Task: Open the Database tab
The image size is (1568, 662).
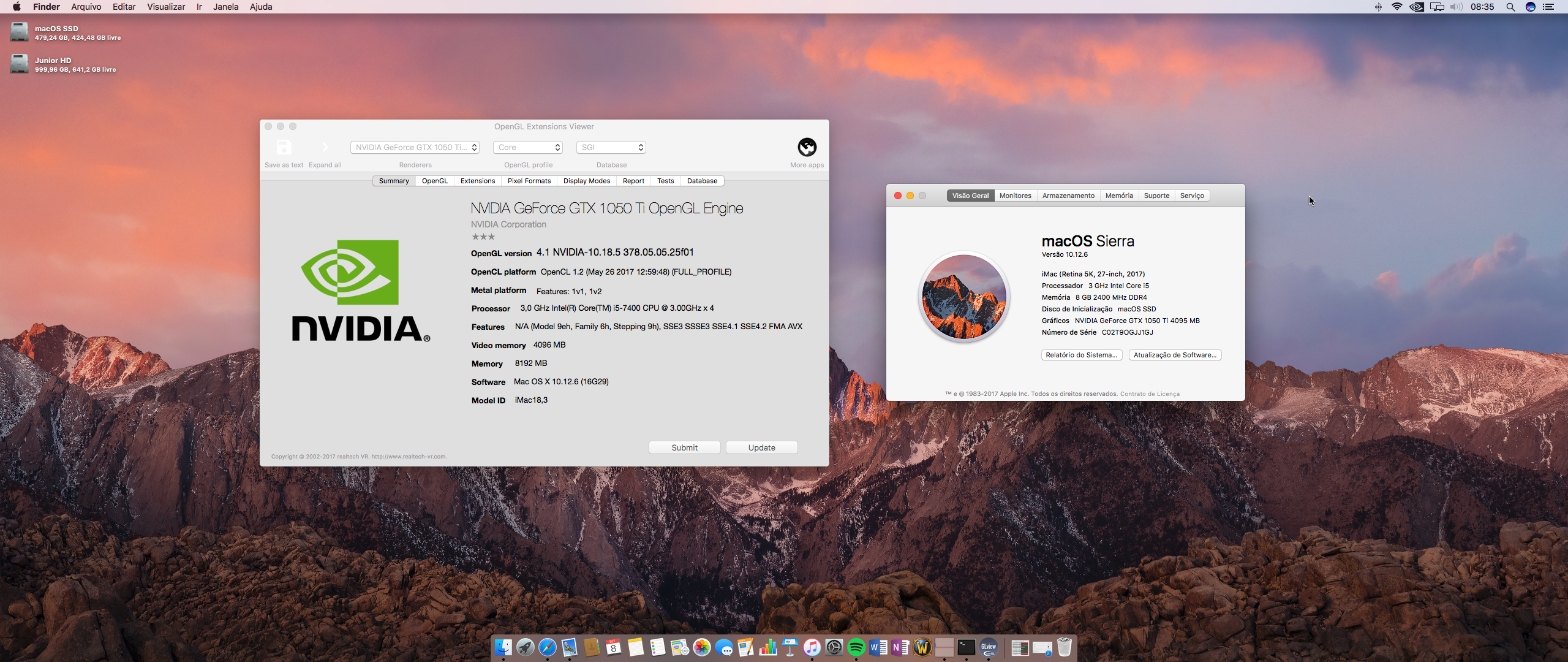Action: pos(702,181)
